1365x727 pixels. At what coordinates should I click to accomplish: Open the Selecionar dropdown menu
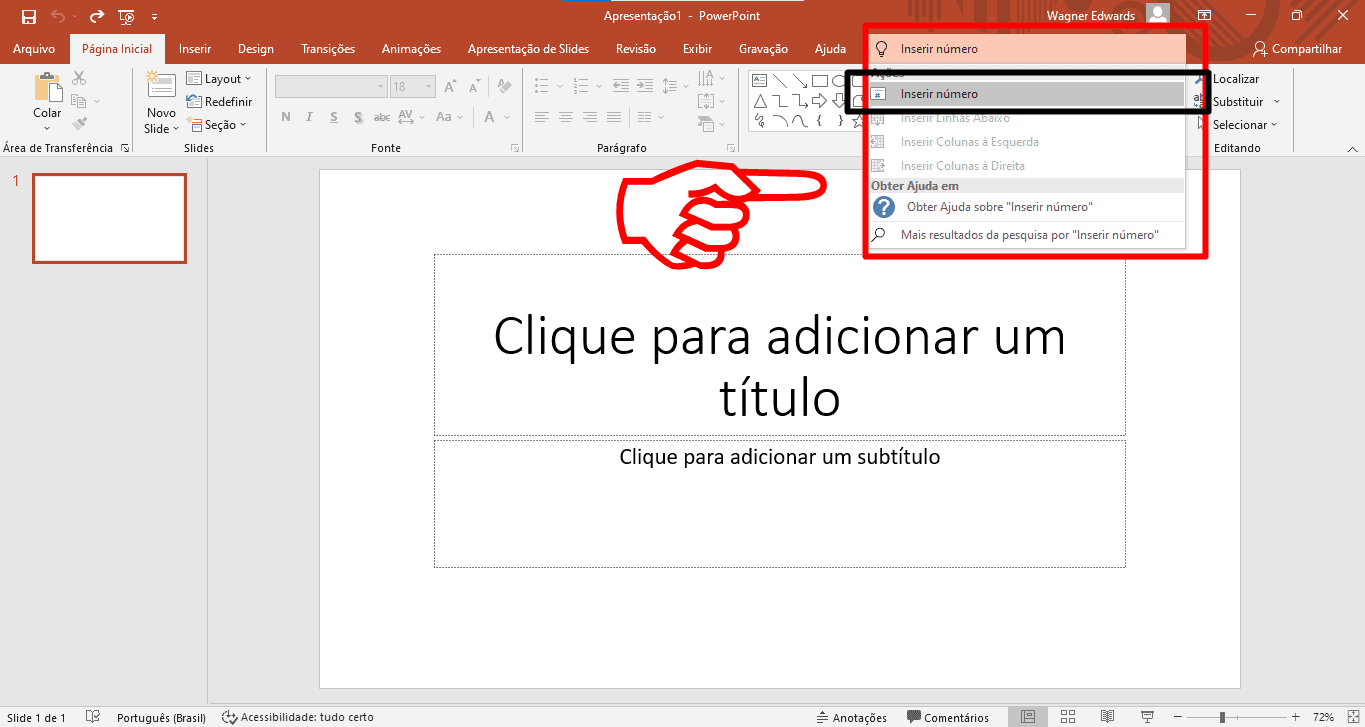(x=1241, y=124)
